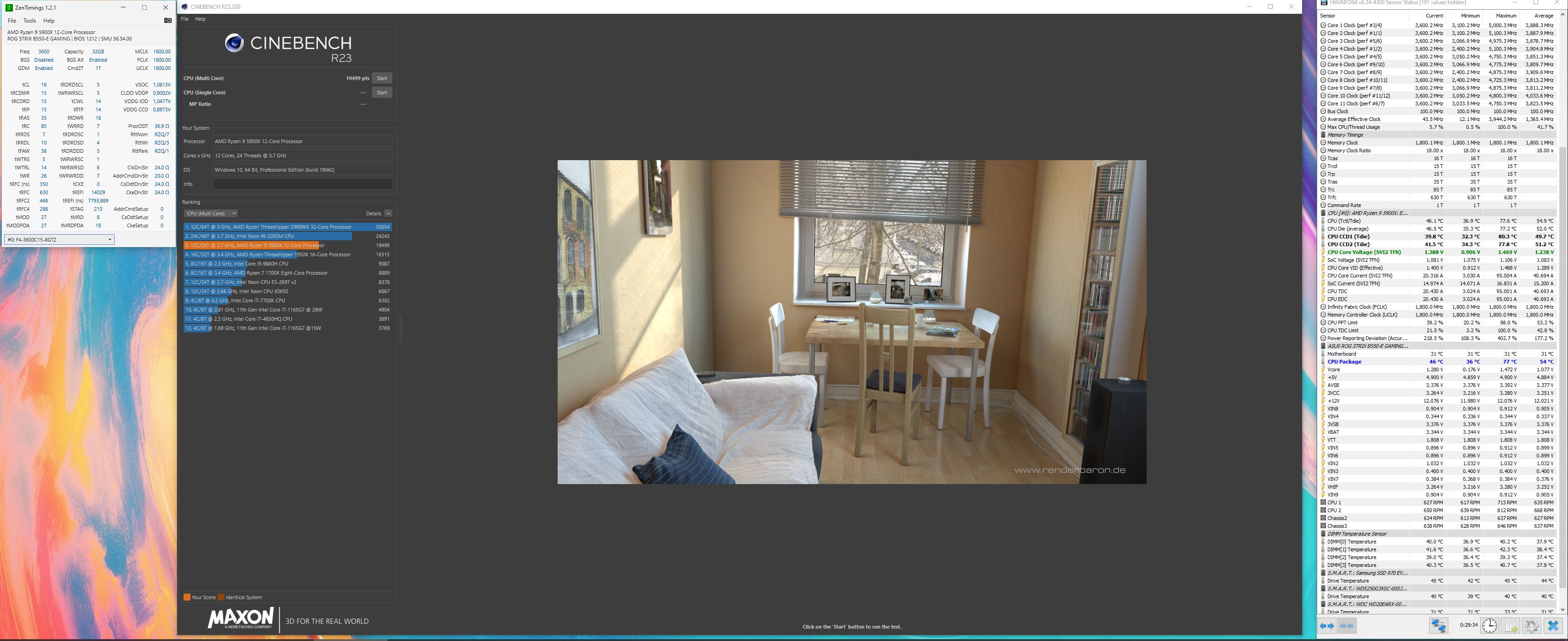Click the Cinebench Info input field

[303, 184]
